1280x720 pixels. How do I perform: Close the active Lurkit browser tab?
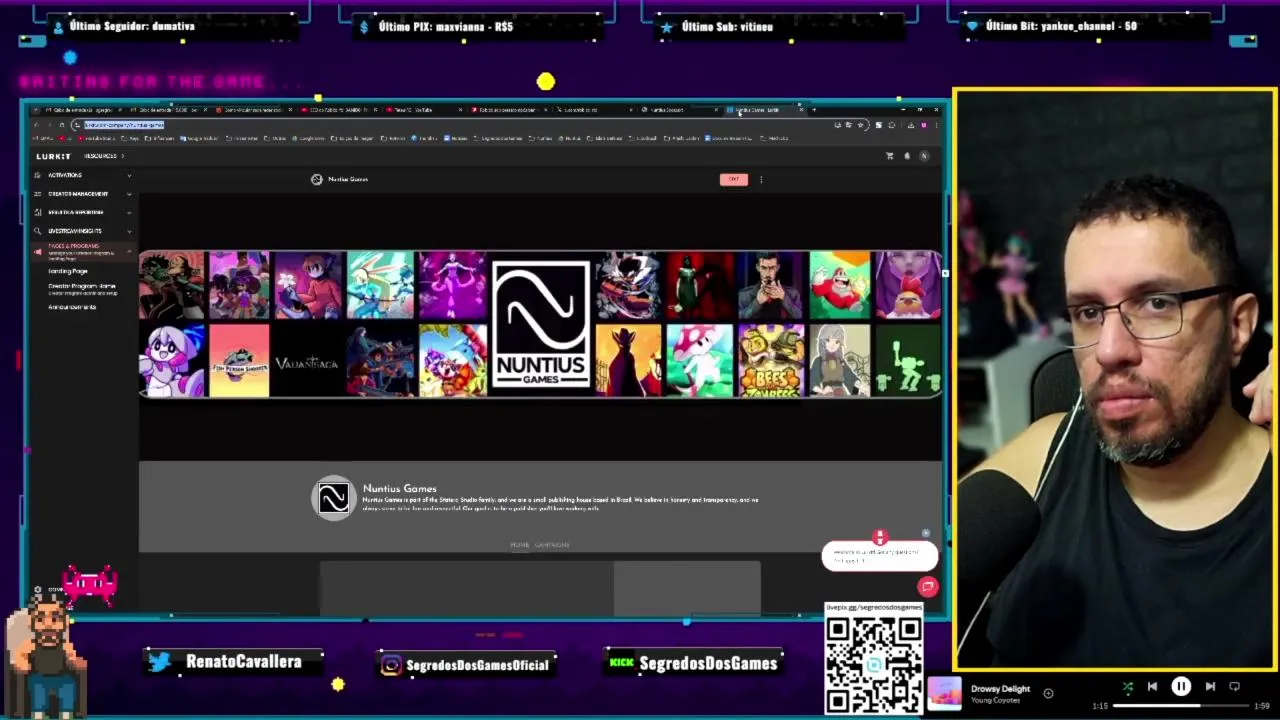point(801,109)
